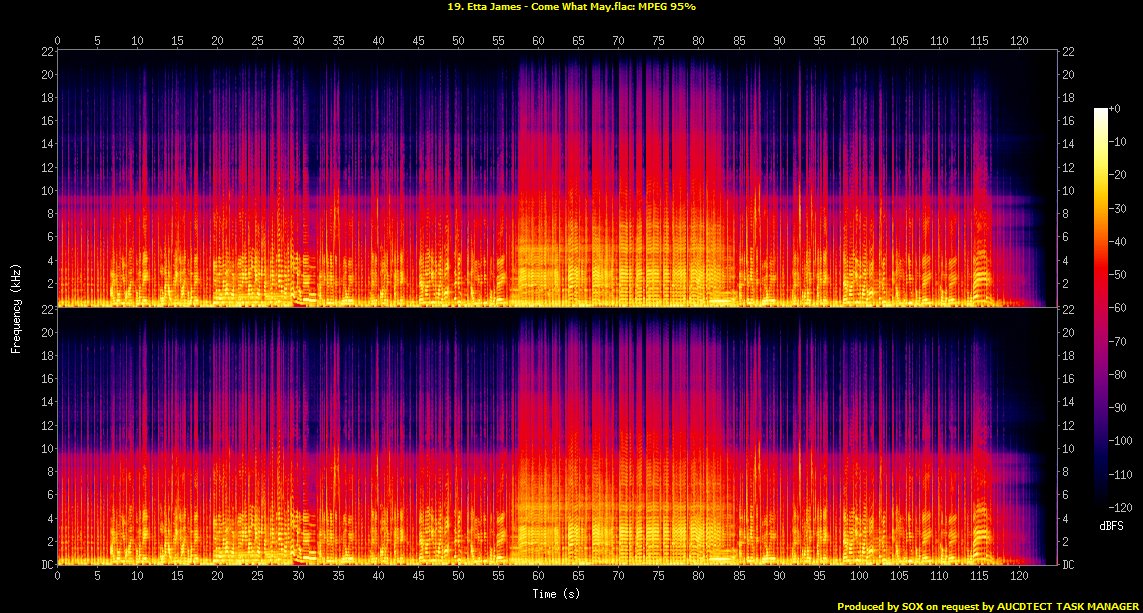Click the file title text at top

571,7
